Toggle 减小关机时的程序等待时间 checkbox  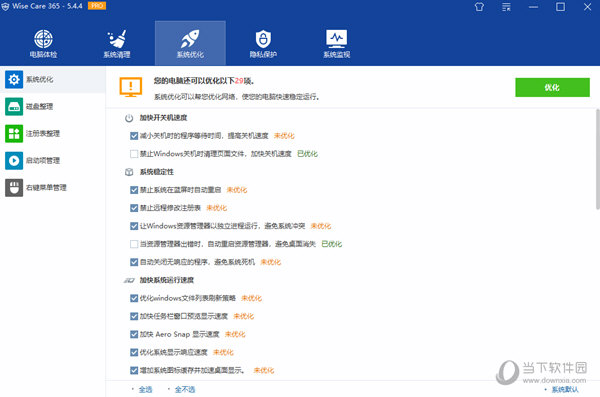click(x=134, y=136)
